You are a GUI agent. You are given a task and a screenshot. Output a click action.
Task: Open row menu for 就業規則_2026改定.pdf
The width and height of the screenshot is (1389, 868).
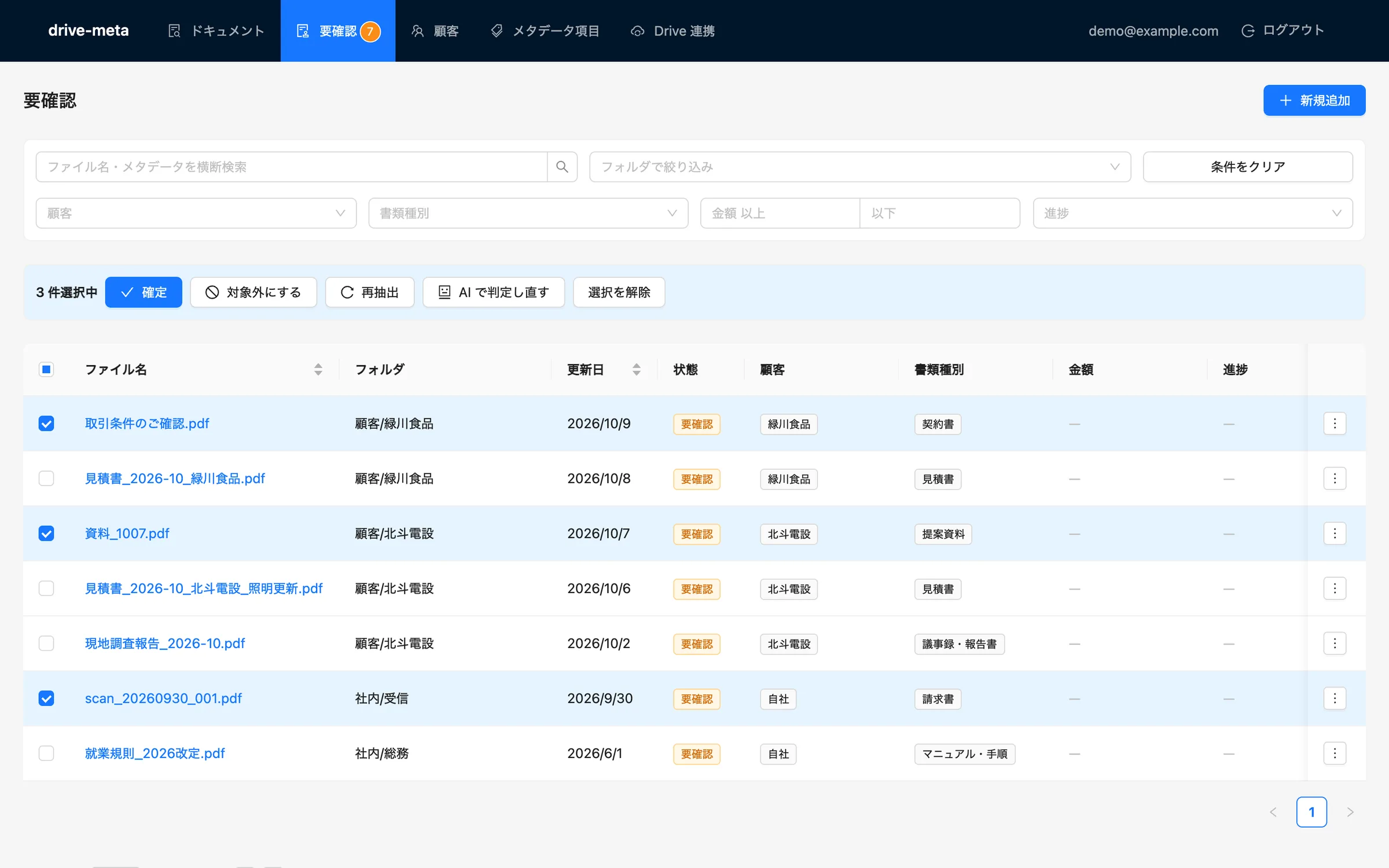tap(1335, 753)
